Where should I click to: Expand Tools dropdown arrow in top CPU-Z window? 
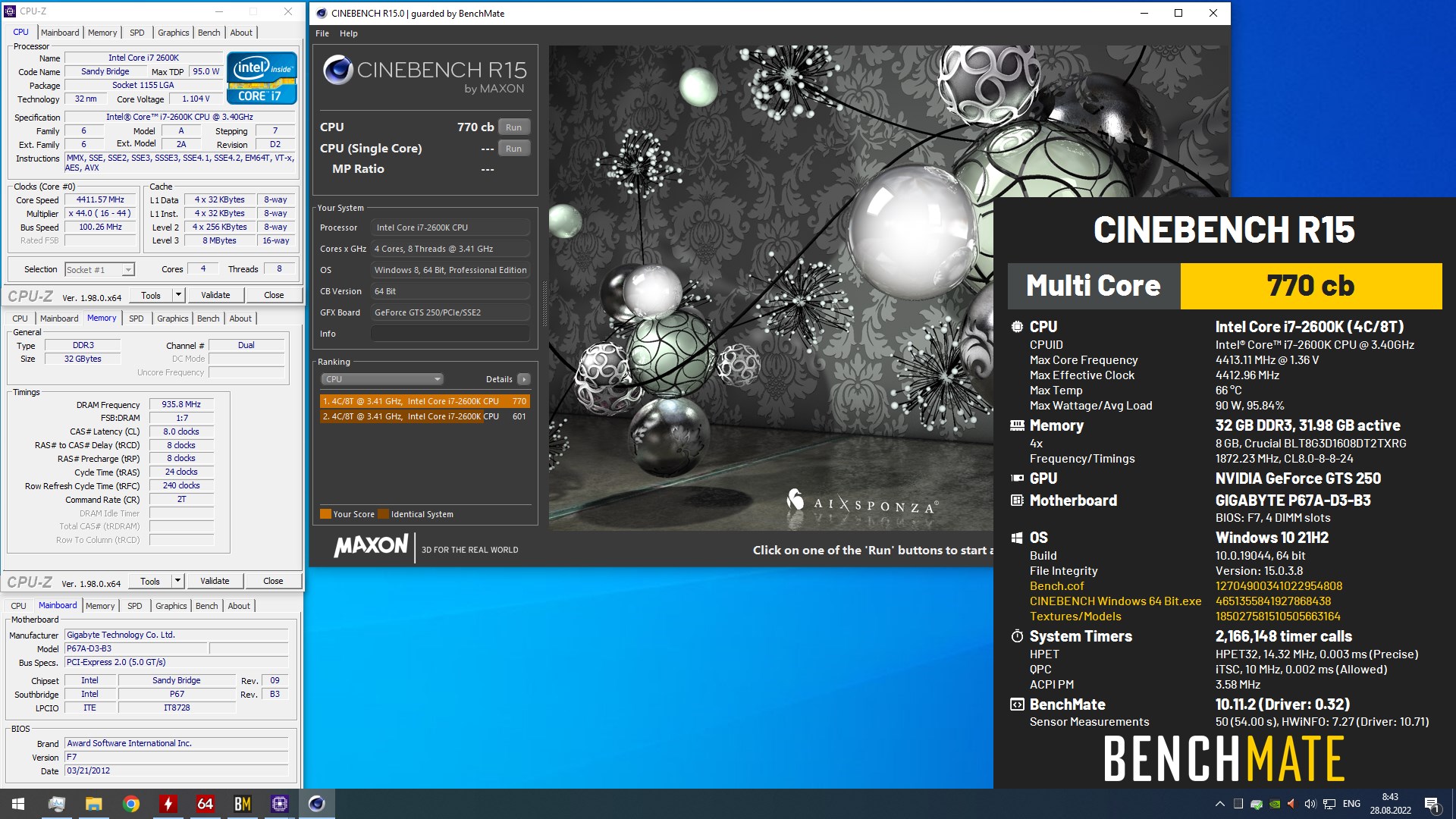pos(178,295)
